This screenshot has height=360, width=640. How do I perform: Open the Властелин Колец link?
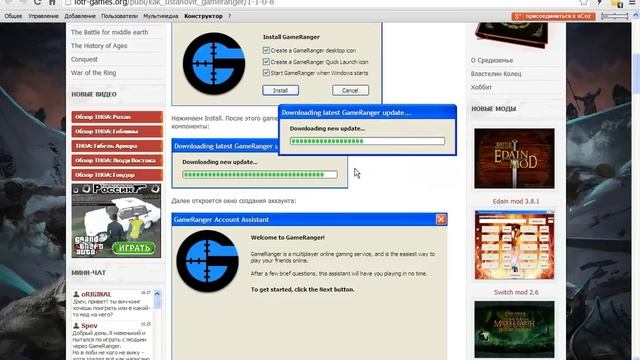click(496, 74)
